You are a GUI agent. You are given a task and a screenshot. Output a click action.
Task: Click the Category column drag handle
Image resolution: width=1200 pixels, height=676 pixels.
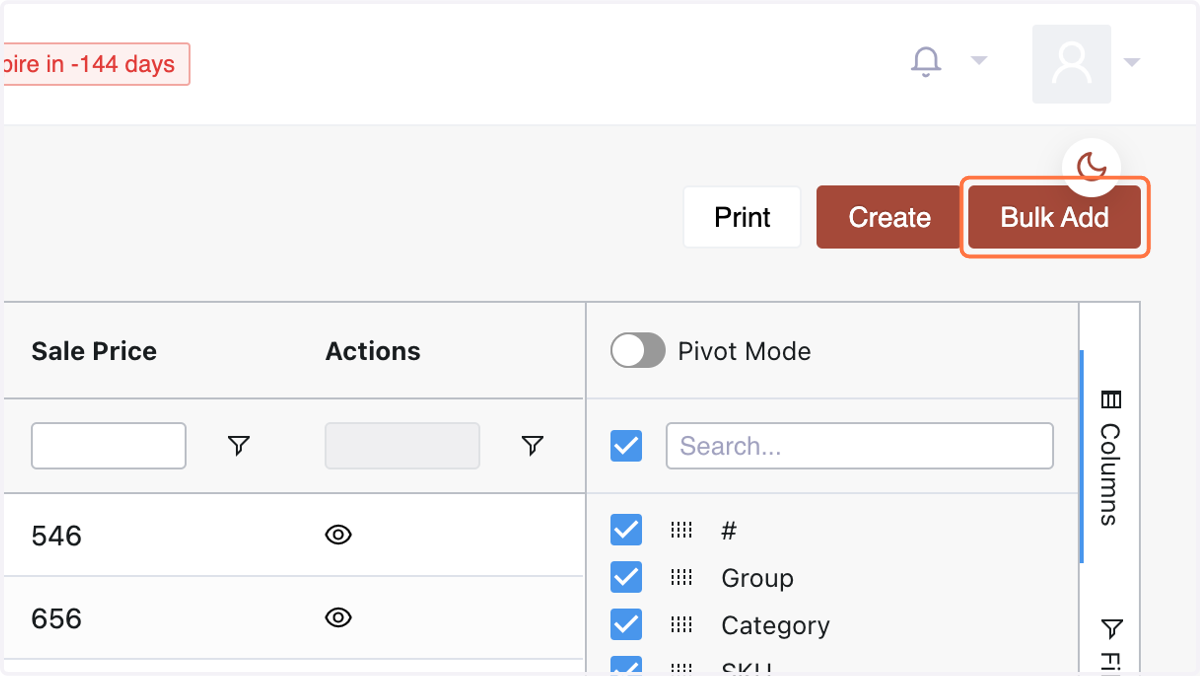pos(681,625)
